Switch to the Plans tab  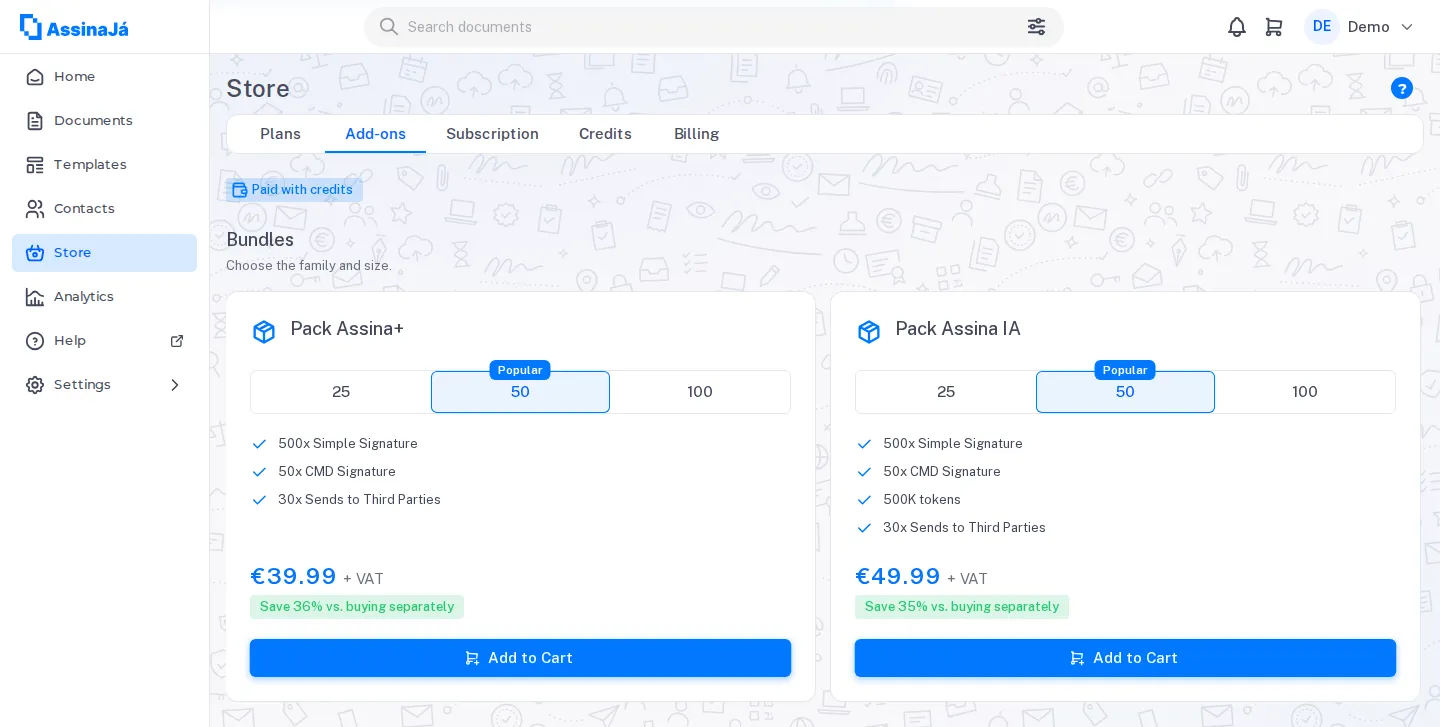[280, 134]
